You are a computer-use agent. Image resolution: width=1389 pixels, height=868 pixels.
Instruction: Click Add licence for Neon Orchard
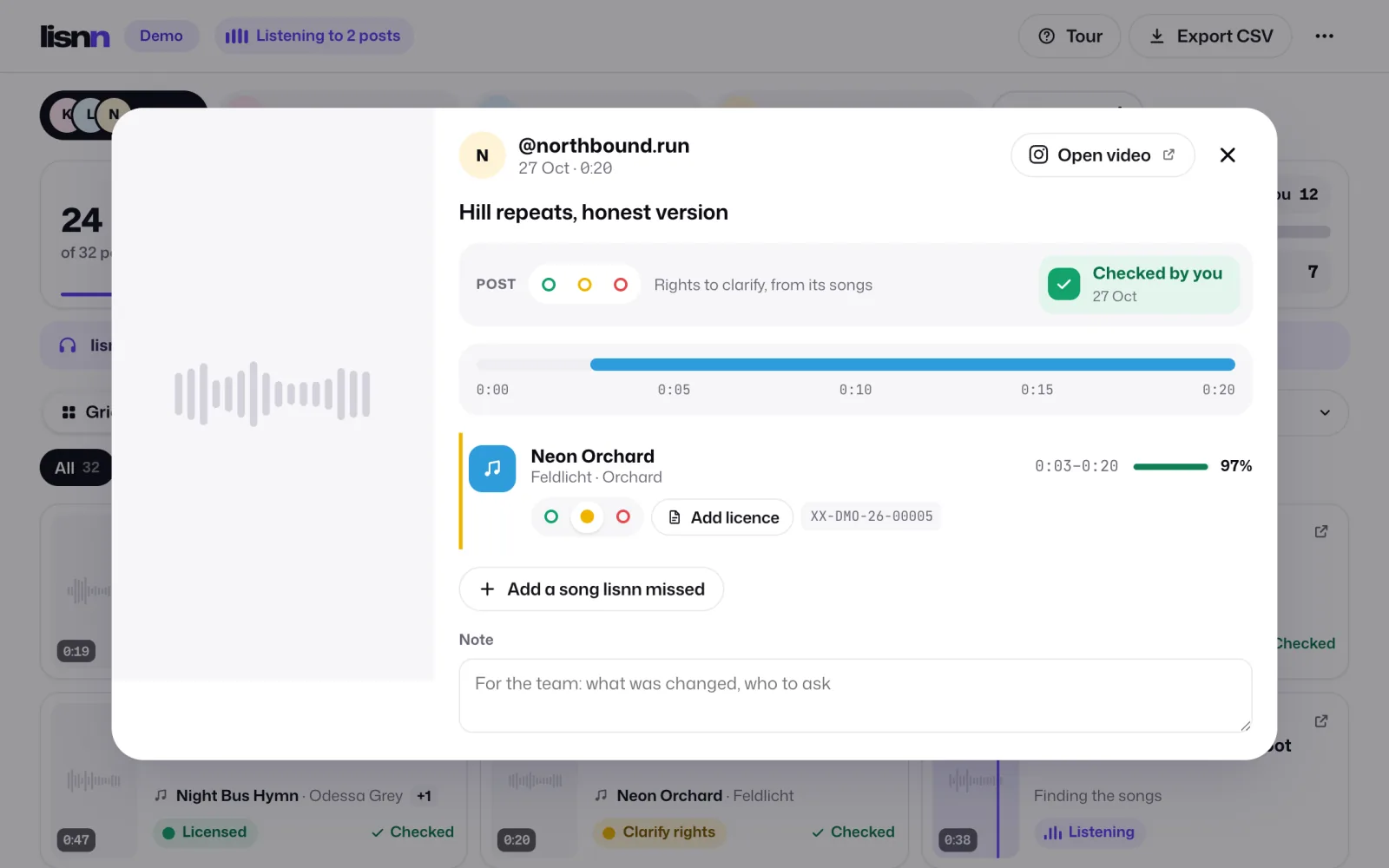point(722,517)
